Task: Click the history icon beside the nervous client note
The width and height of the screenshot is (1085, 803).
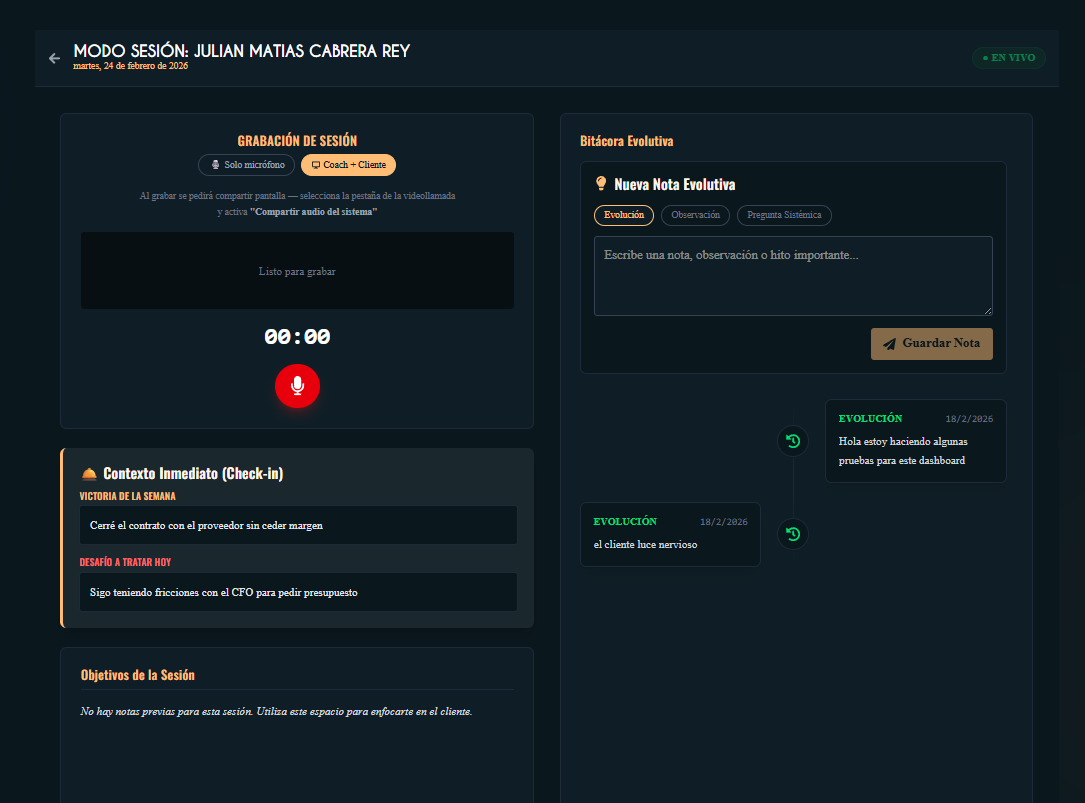Action: 793,534
